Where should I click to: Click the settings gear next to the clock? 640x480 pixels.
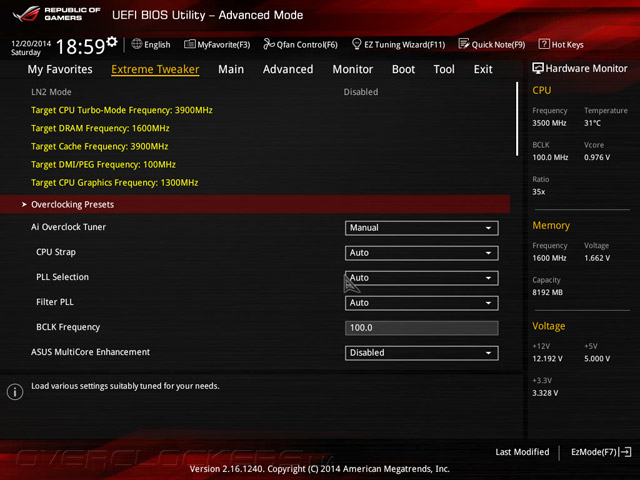(x=112, y=42)
